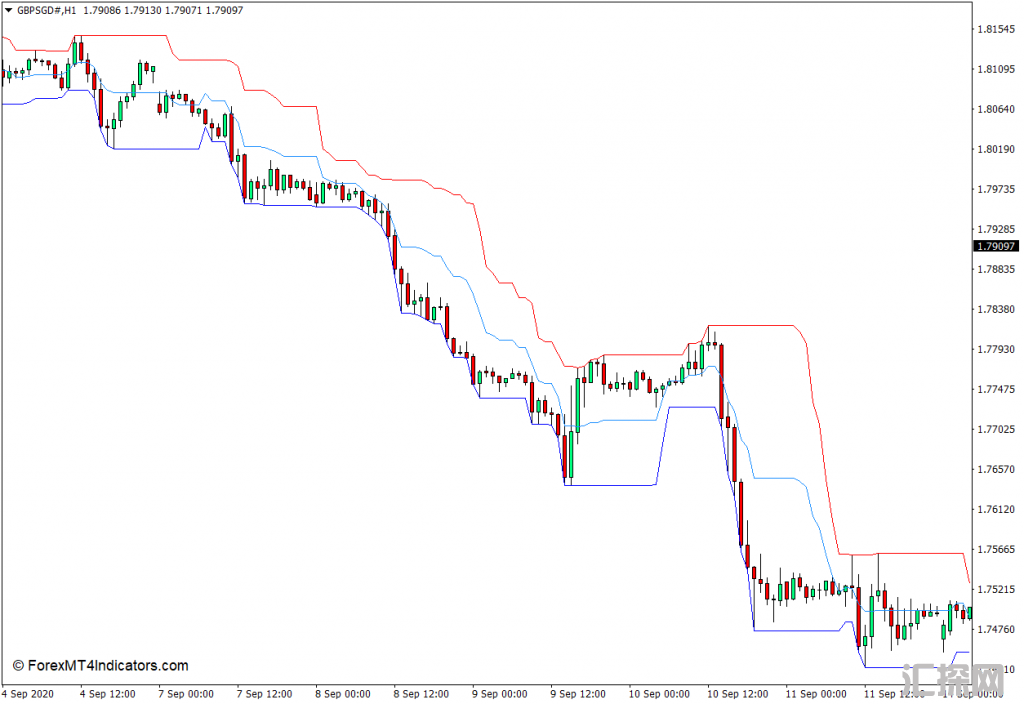
Task: Click the dropdown triangle beside GBPSGD#,H1
Action: point(8,10)
